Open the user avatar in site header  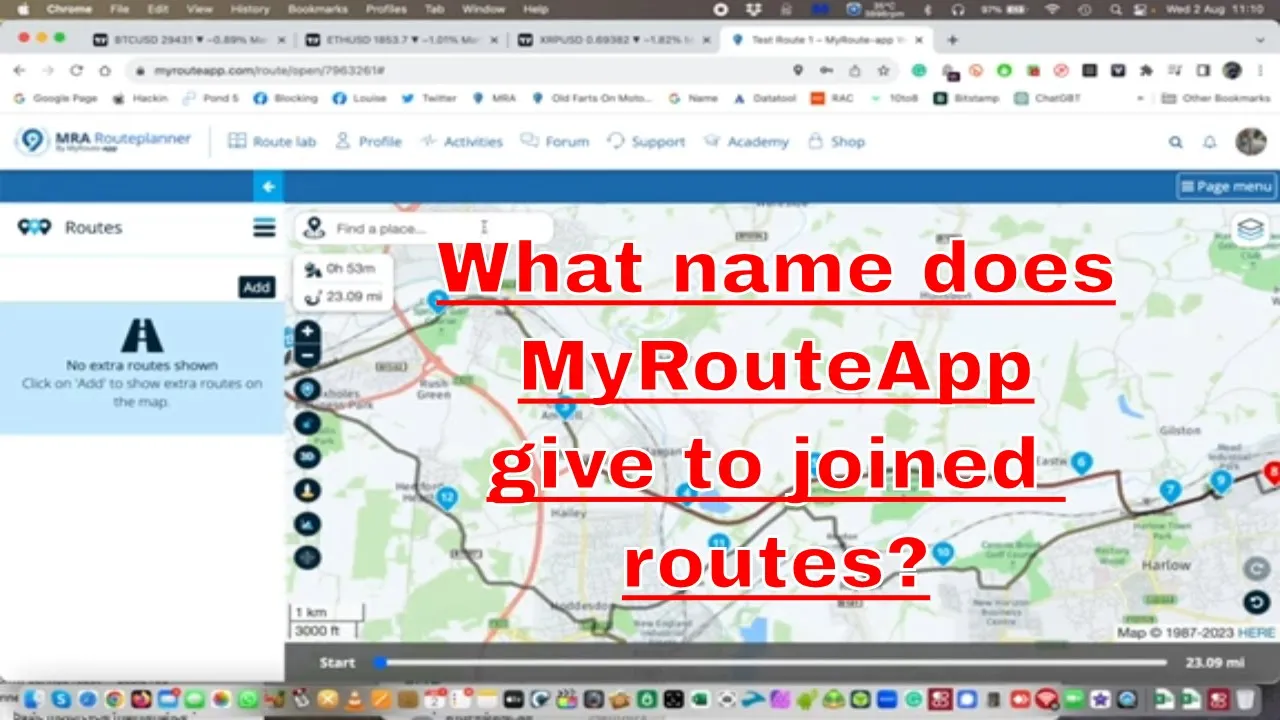click(1251, 141)
